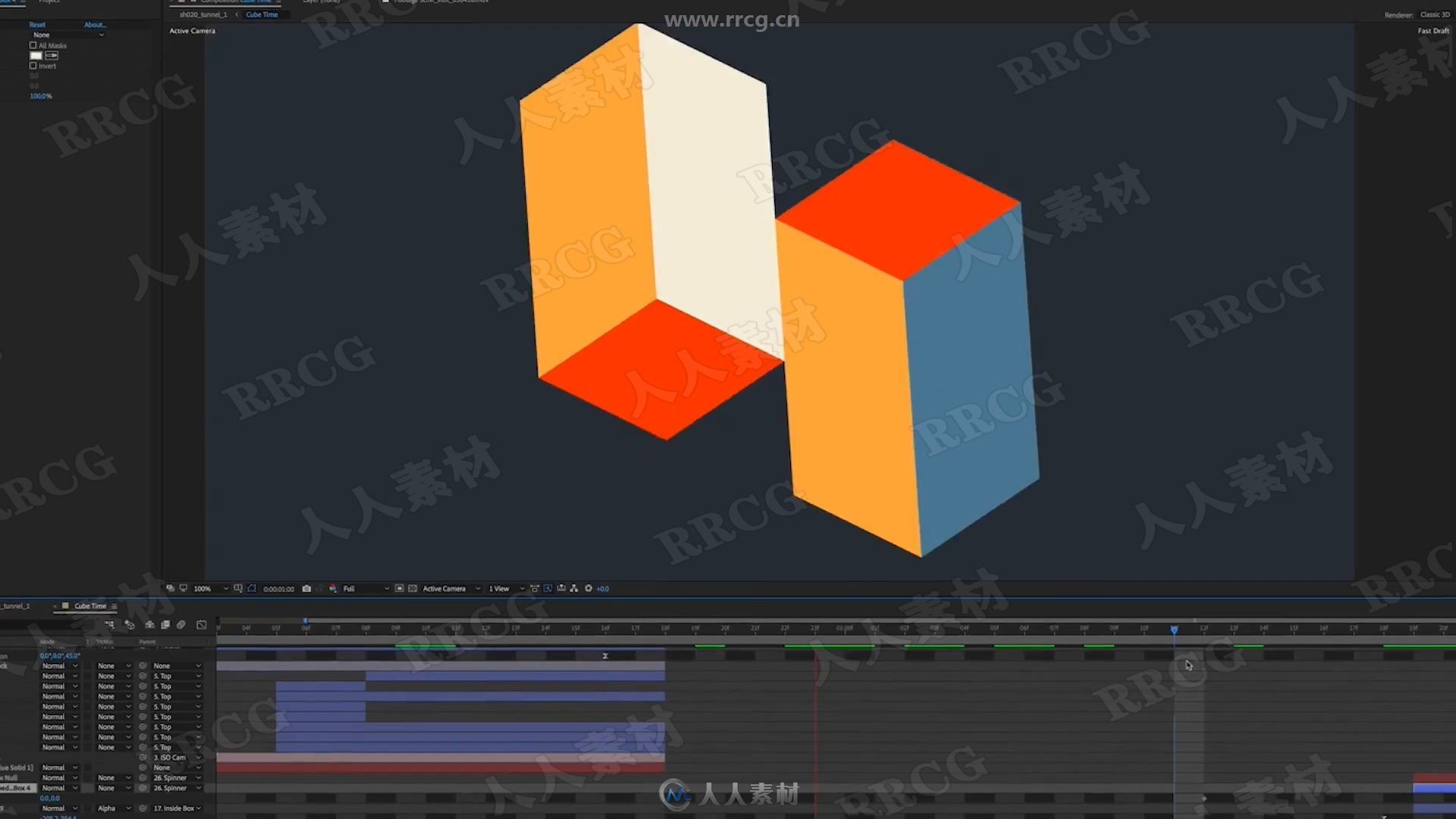The image size is (1456, 819).
Task: Click the Timeline button in viewer bar
Action: [561, 588]
